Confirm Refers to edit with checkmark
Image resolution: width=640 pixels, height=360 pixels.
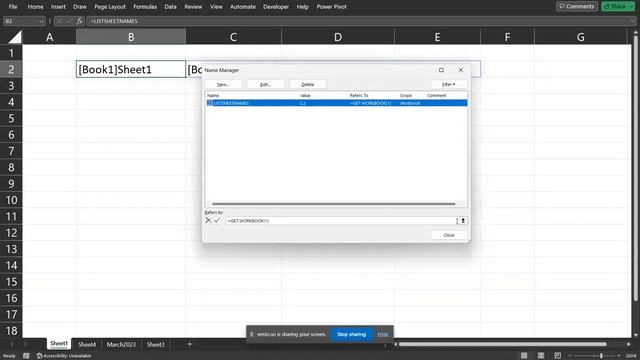pos(217,220)
